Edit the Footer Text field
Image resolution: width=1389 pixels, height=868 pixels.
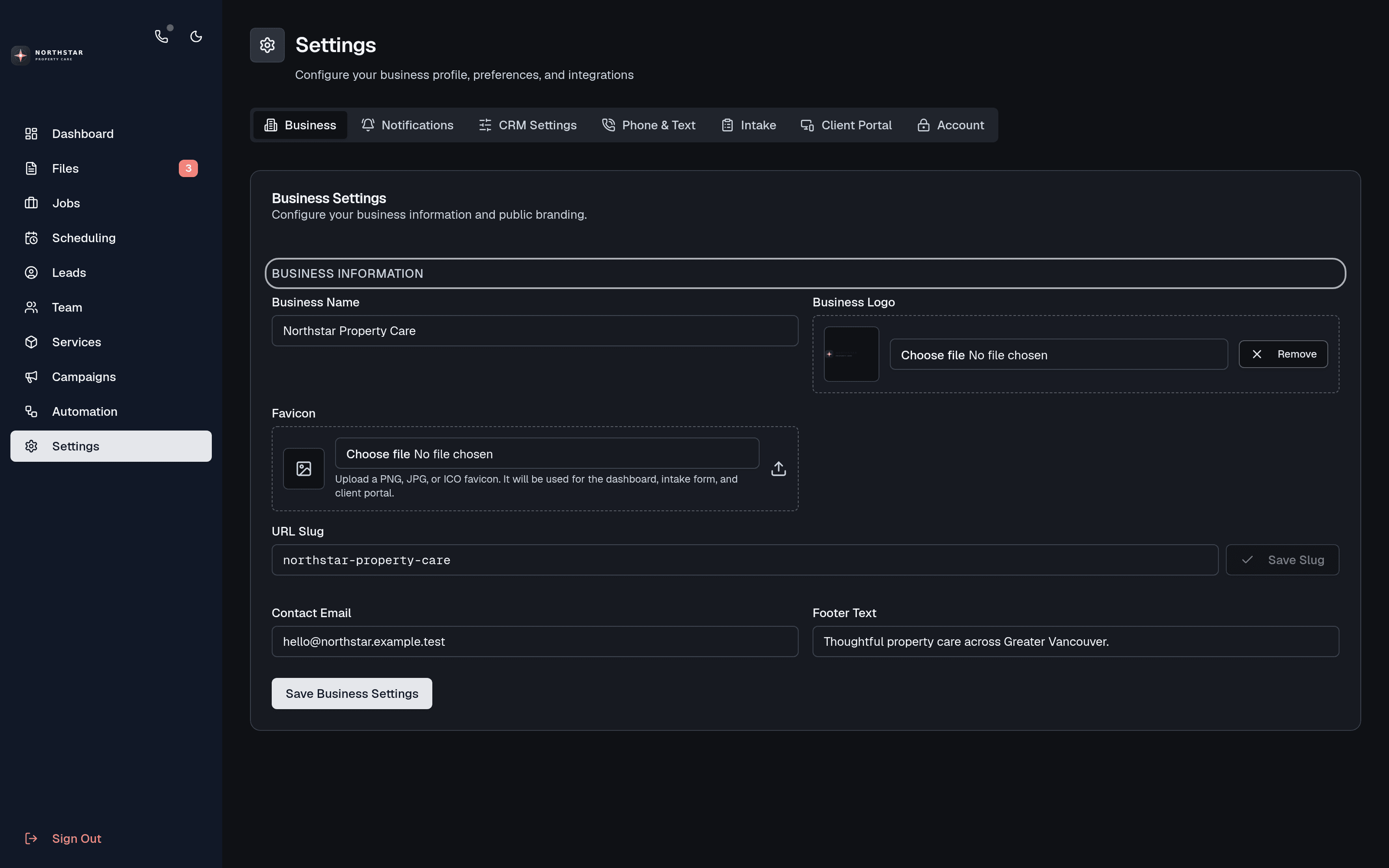tap(1076, 641)
